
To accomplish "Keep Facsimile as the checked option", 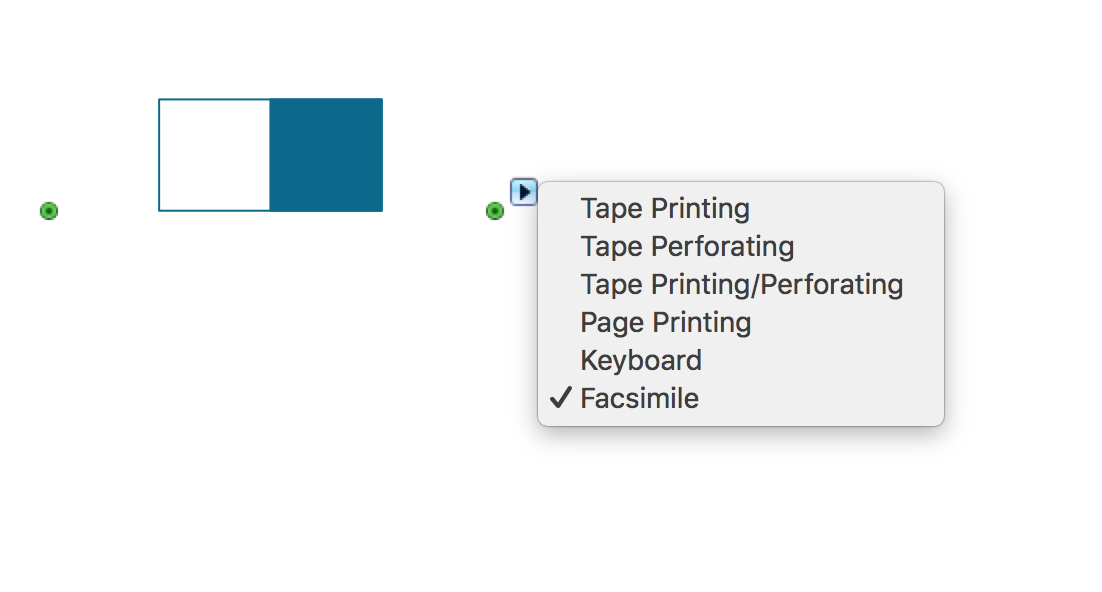I will (640, 399).
